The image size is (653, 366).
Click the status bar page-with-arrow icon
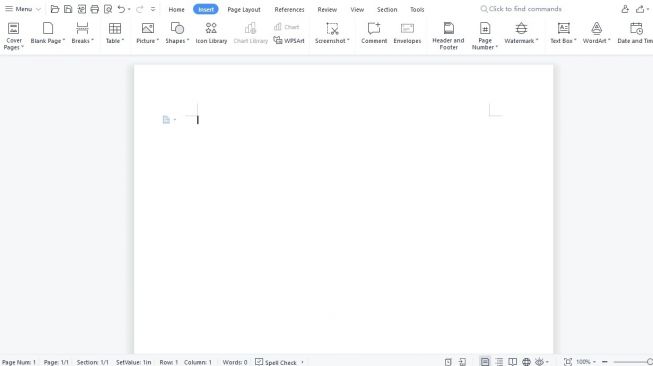462,362
